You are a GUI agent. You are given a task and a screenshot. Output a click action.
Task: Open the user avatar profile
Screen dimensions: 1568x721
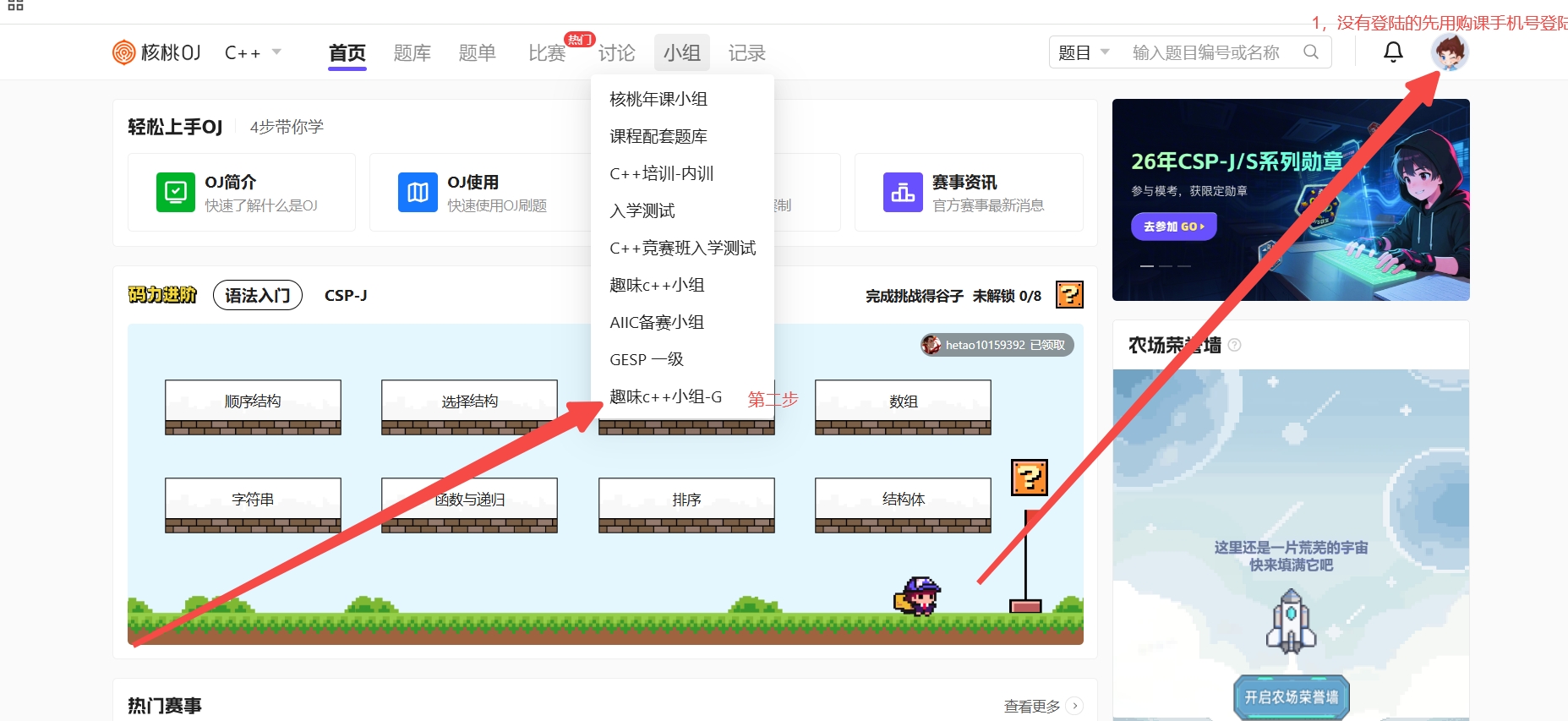1450,52
